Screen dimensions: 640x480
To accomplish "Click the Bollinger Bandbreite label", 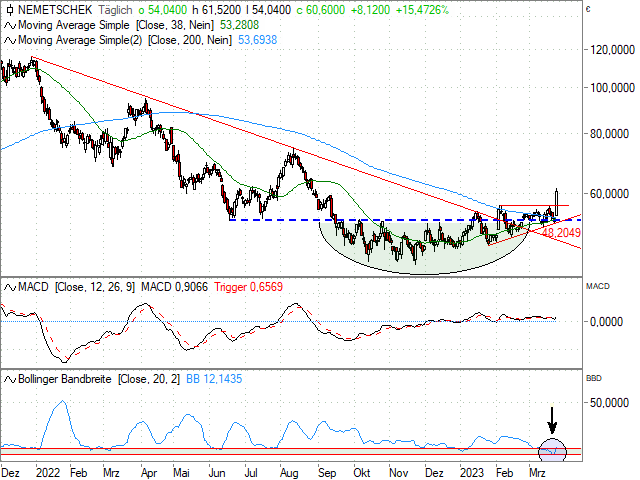I will tap(64, 380).
